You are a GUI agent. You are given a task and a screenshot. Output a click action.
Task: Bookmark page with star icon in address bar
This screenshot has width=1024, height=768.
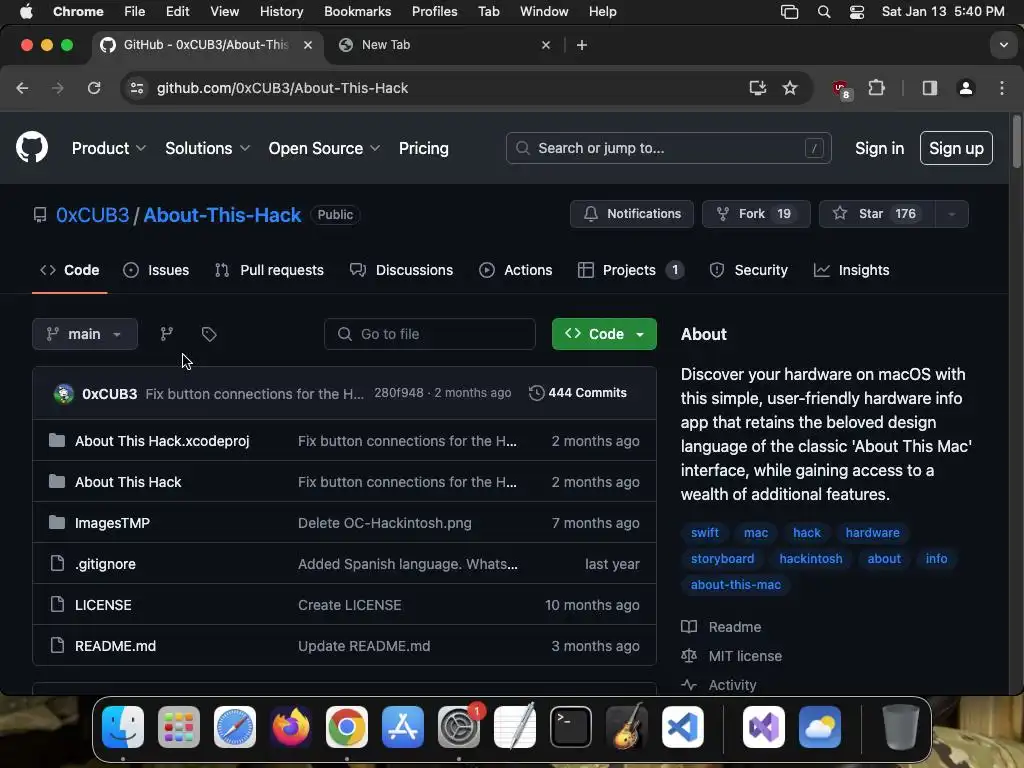pyautogui.click(x=790, y=88)
